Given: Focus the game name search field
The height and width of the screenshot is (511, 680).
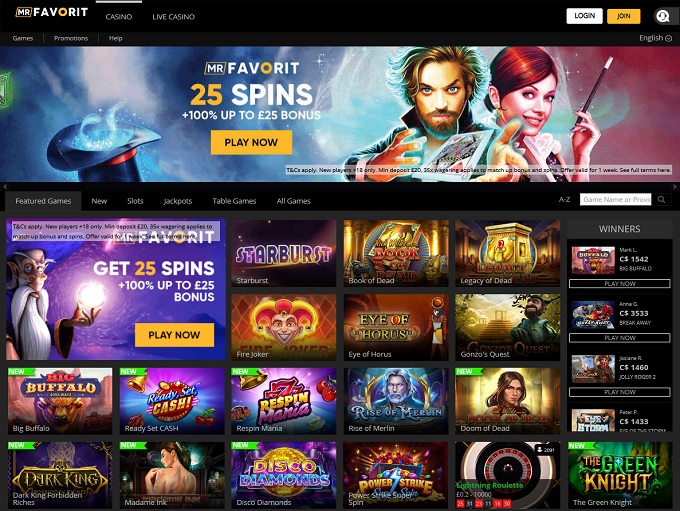Looking at the screenshot, I should pyautogui.click(x=615, y=200).
